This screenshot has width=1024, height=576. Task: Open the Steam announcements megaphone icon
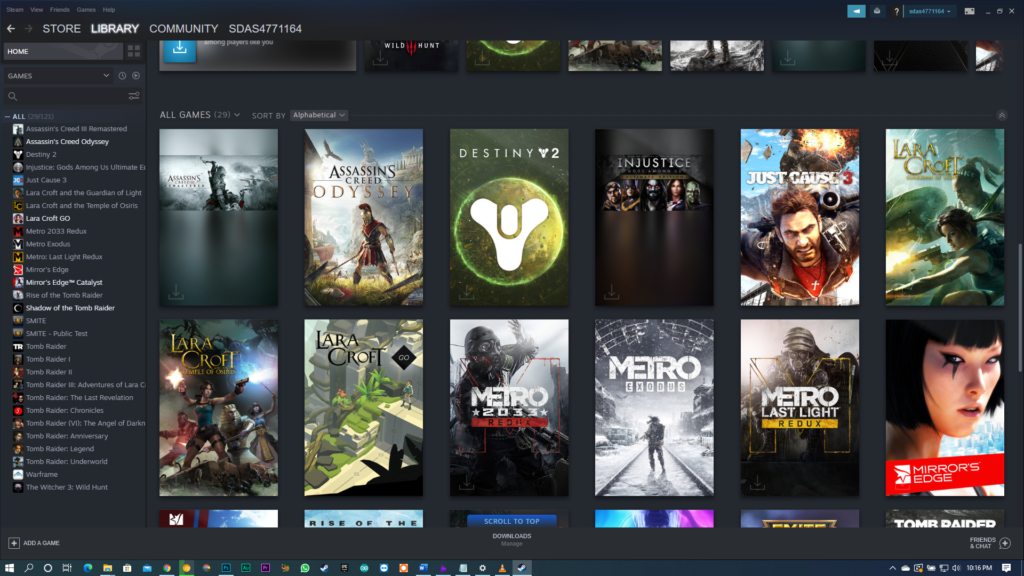[x=856, y=11]
